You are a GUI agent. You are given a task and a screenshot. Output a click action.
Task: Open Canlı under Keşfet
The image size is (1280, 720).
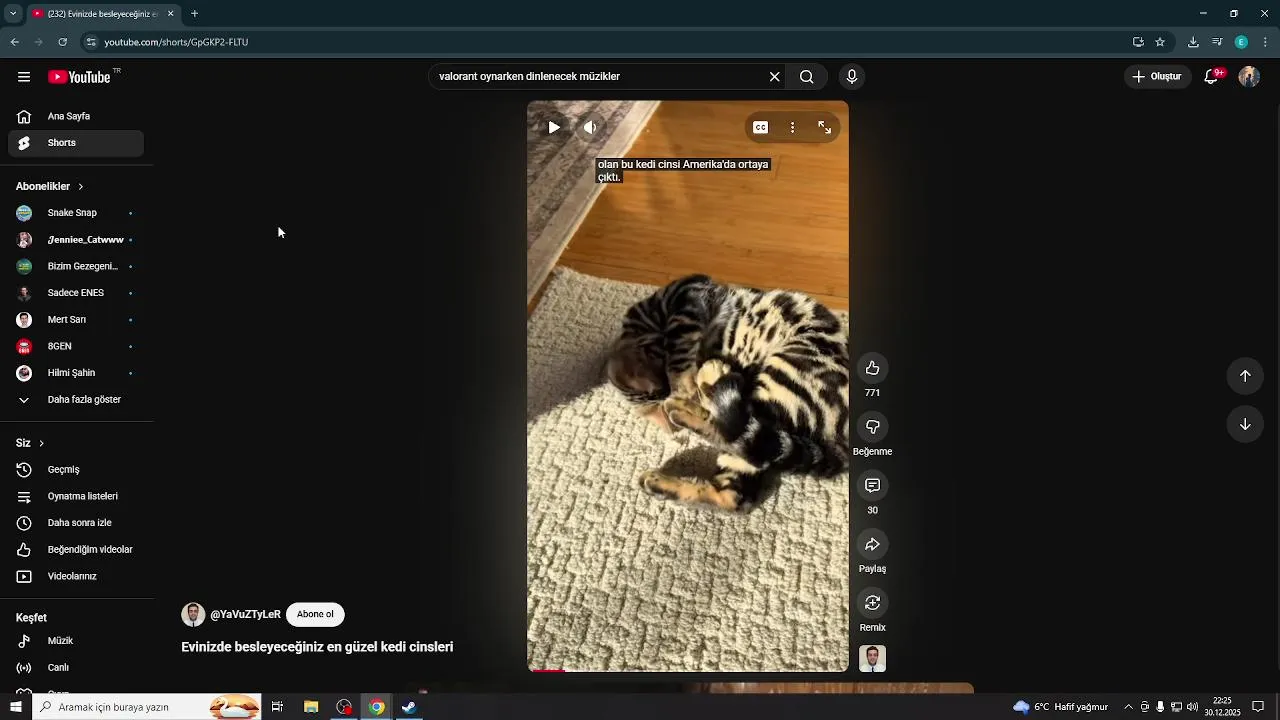[x=76, y=668]
